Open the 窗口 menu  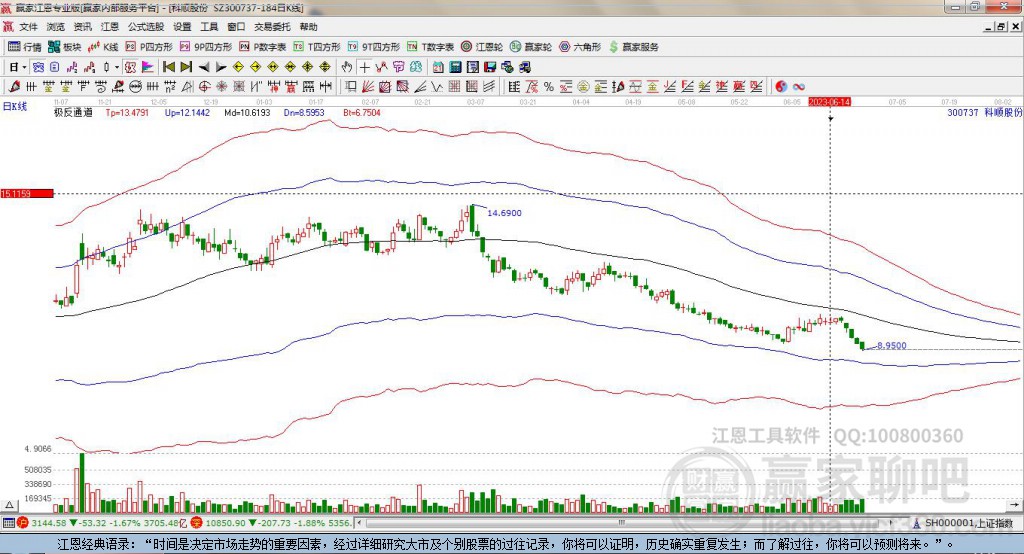236,27
